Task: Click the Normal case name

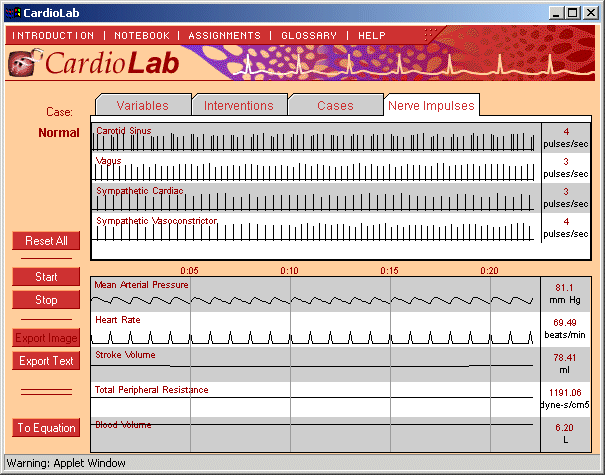Action: 59,133
